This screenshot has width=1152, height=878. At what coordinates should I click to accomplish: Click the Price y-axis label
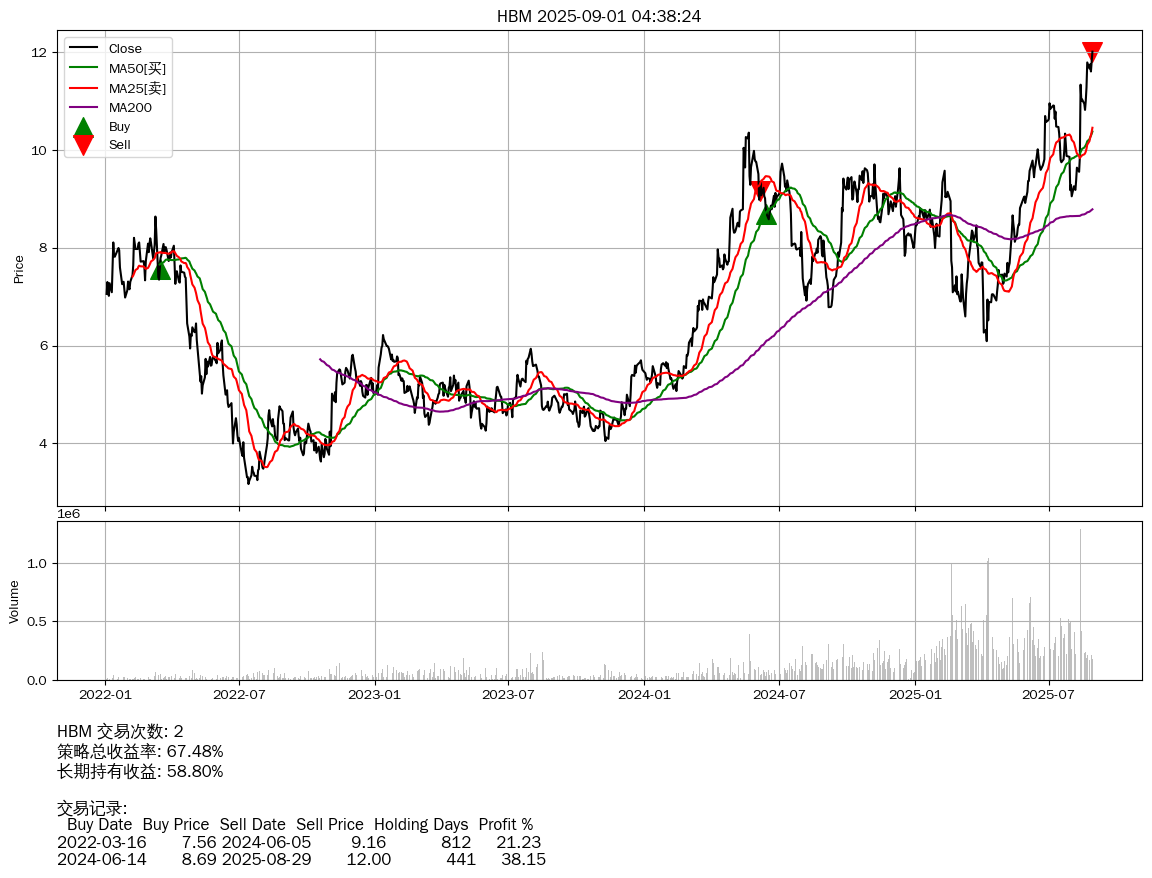pos(18,269)
